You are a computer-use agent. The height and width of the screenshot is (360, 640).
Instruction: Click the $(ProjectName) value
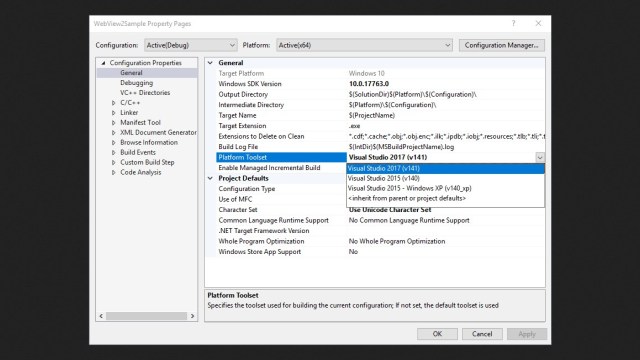(371, 116)
